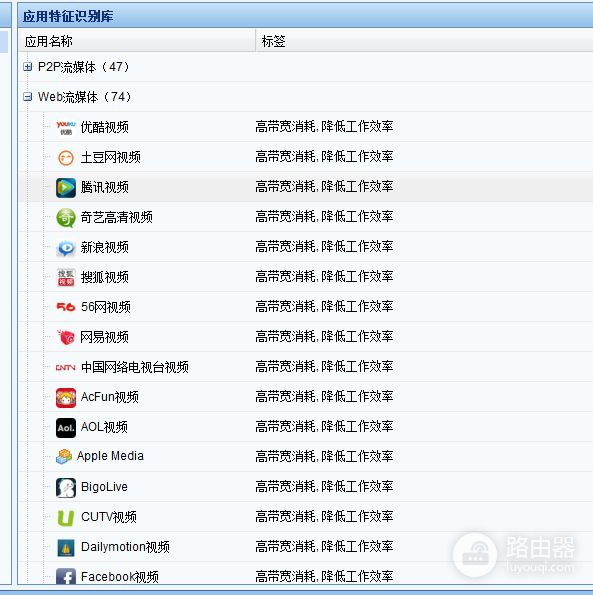Click the tag text in Apple Media row
This screenshot has height=595, width=593.
pyautogui.click(x=324, y=456)
